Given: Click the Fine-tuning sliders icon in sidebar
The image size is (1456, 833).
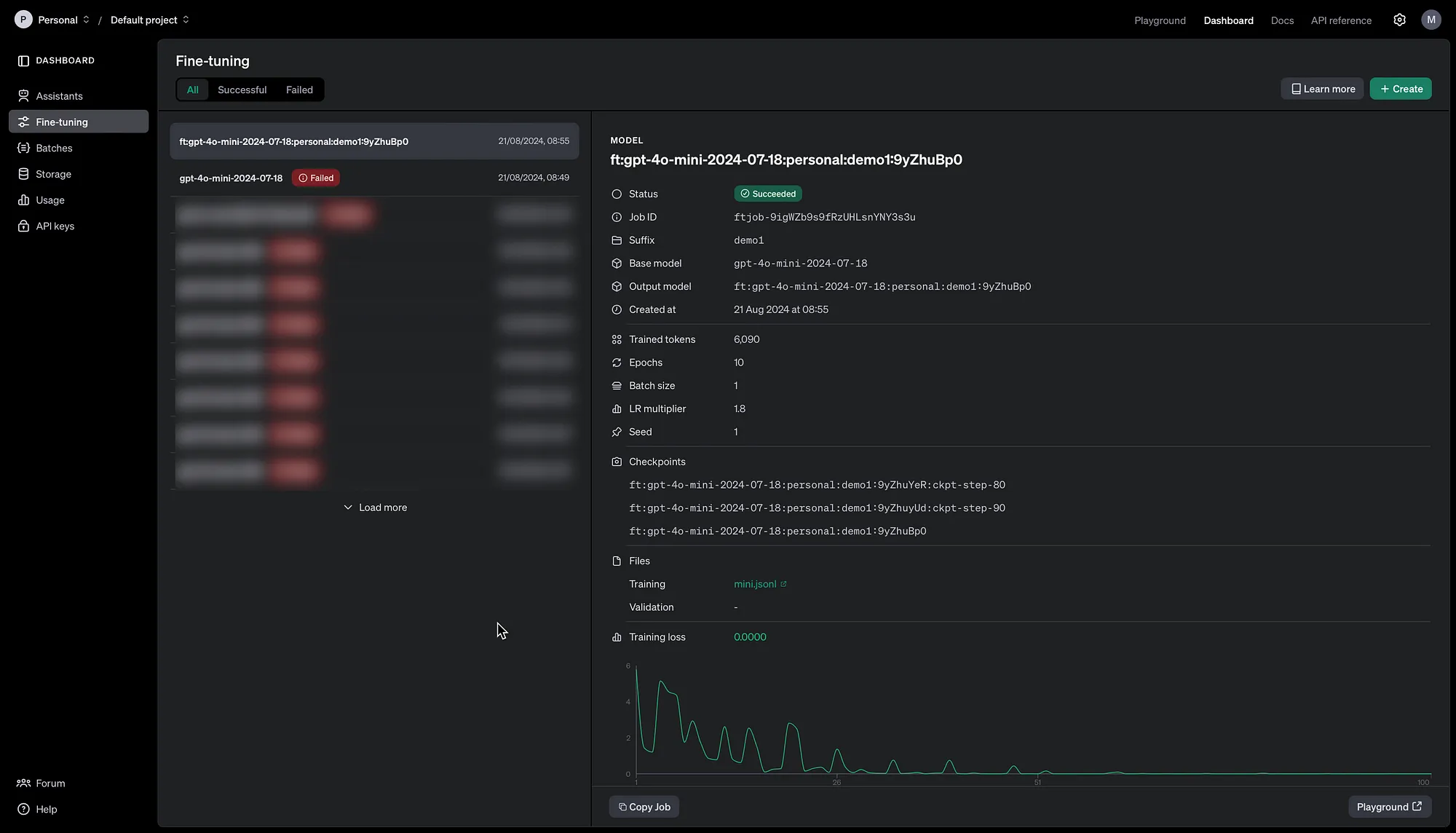Looking at the screenshot, I should tap(23, 122).
